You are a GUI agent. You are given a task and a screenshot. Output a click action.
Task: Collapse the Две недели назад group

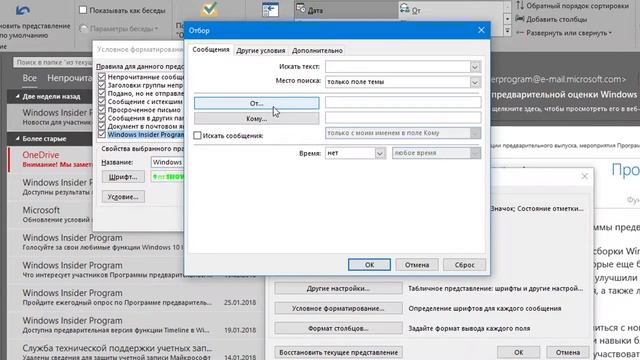(18, 97)
